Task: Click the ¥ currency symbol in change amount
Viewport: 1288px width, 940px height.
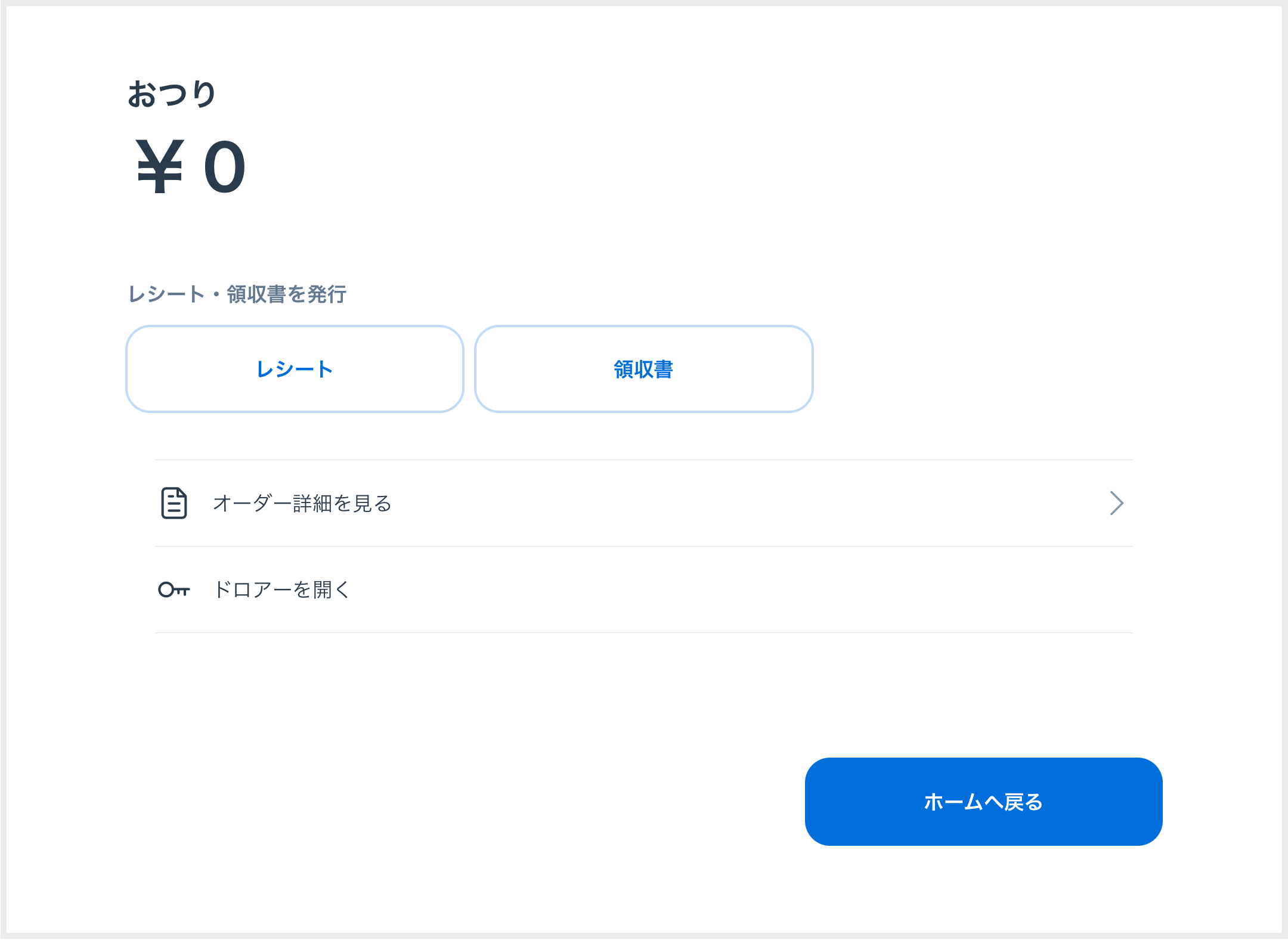Action: pyautogui.click(x=159, y=167)
